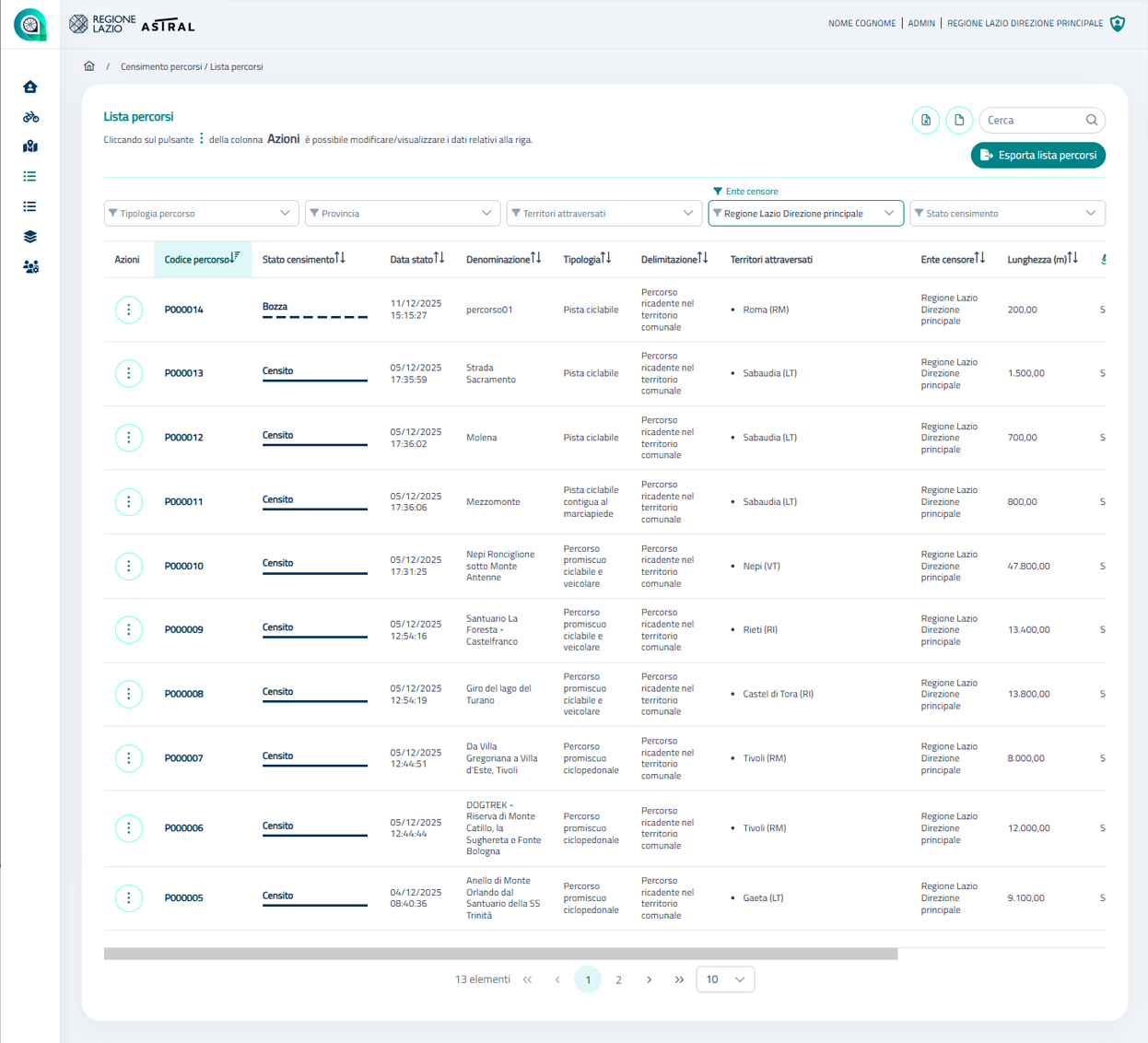This screenshot has height=1043, width=1148.
Task: Click the Excel export icon button
Action: (x=926, y=120)
